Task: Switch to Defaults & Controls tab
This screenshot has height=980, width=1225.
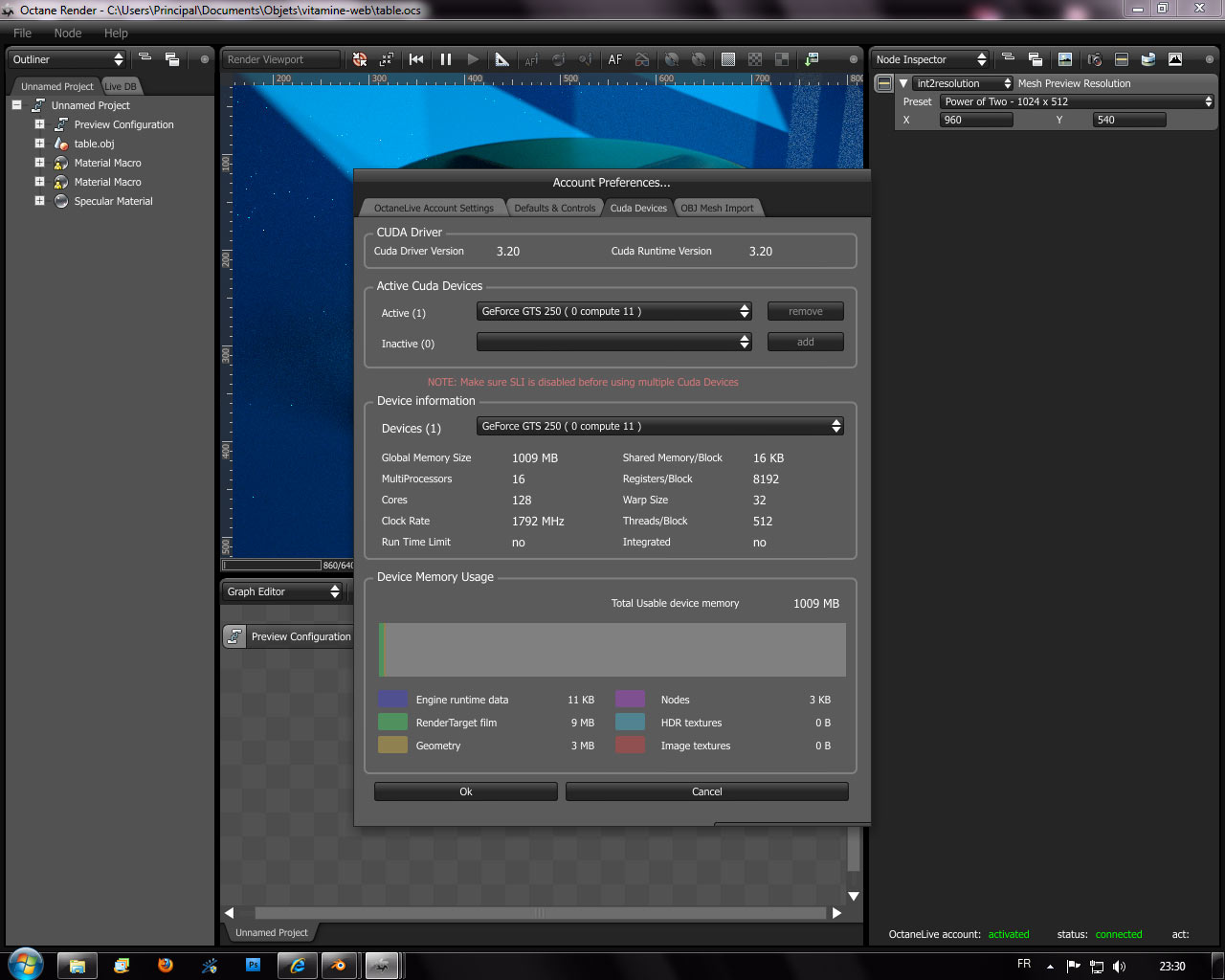Action: tap(555, 208)
